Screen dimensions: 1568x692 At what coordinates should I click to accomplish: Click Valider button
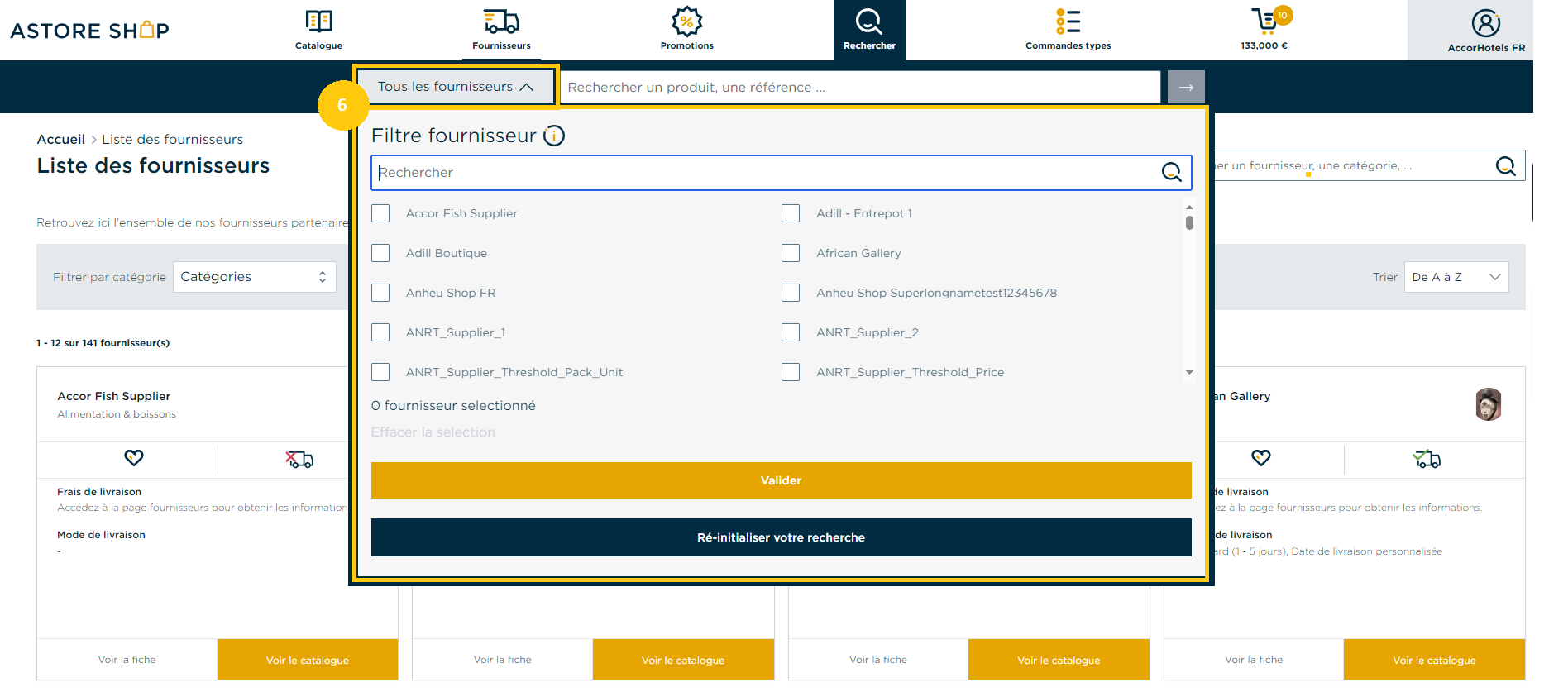pos(781,480)
